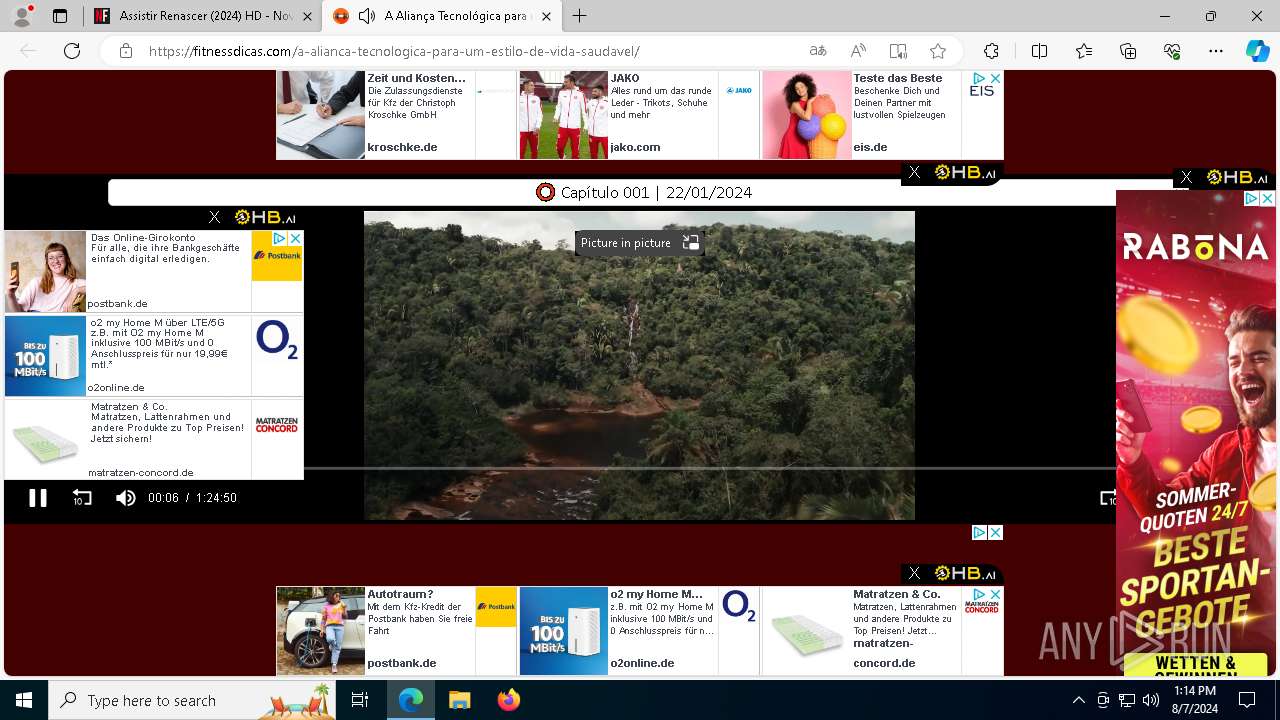Click the kroschke.de link in top banner
Screen dimensions: 1280x720
pyautogui.click(x=402, y=147)
